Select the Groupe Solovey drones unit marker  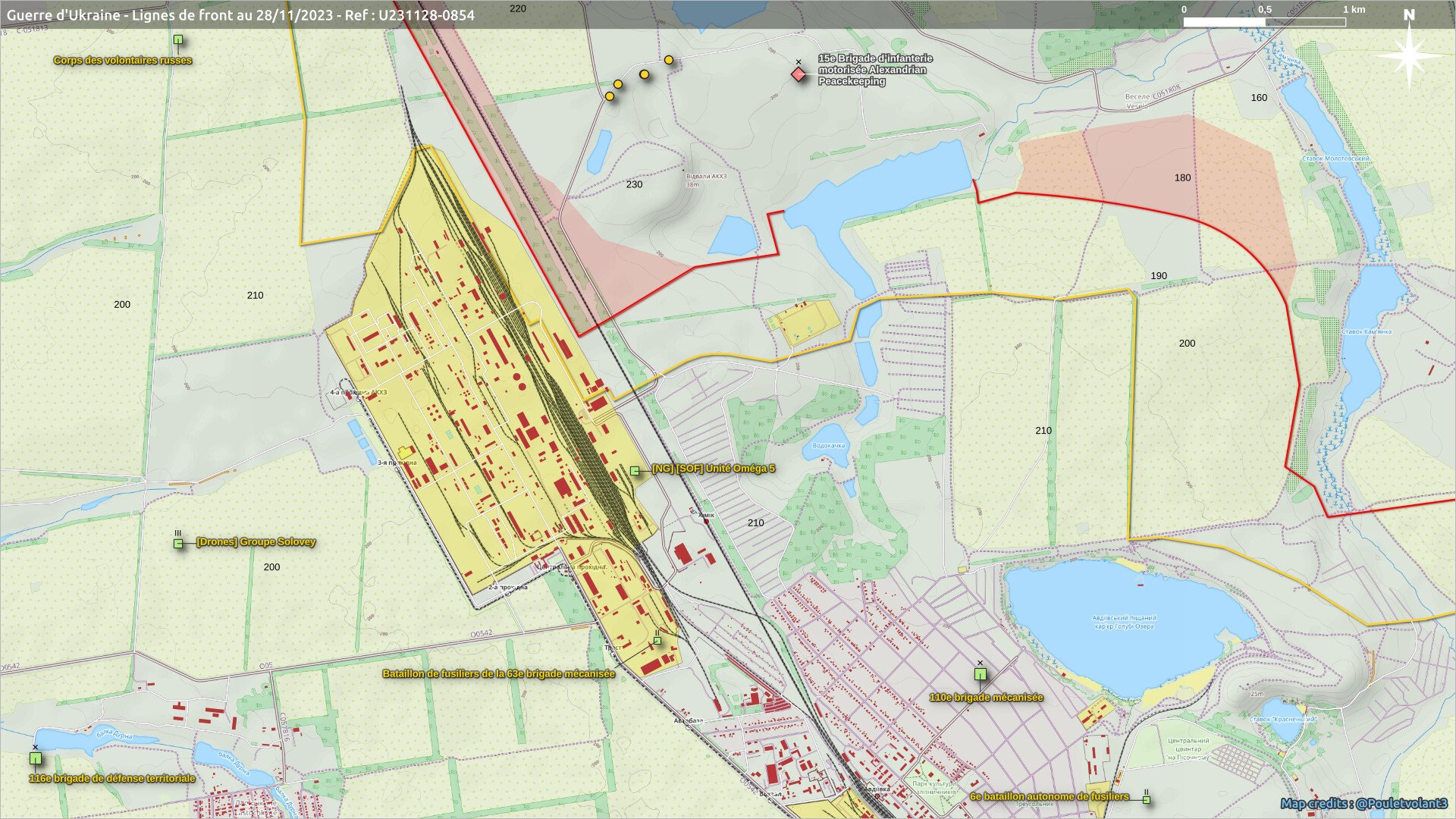(x=178, y=543)
